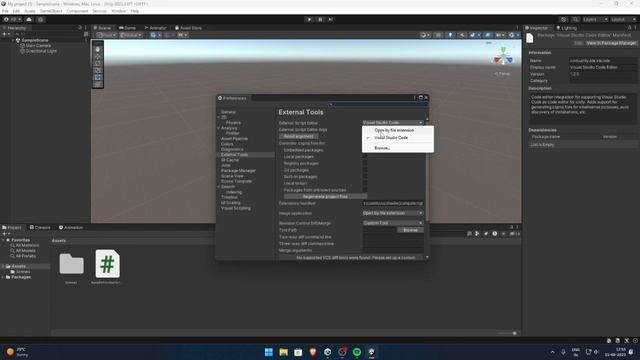Open Spotify from the taskbar
The width and height of the screenshot is (640, 360).
click(357, 352)
